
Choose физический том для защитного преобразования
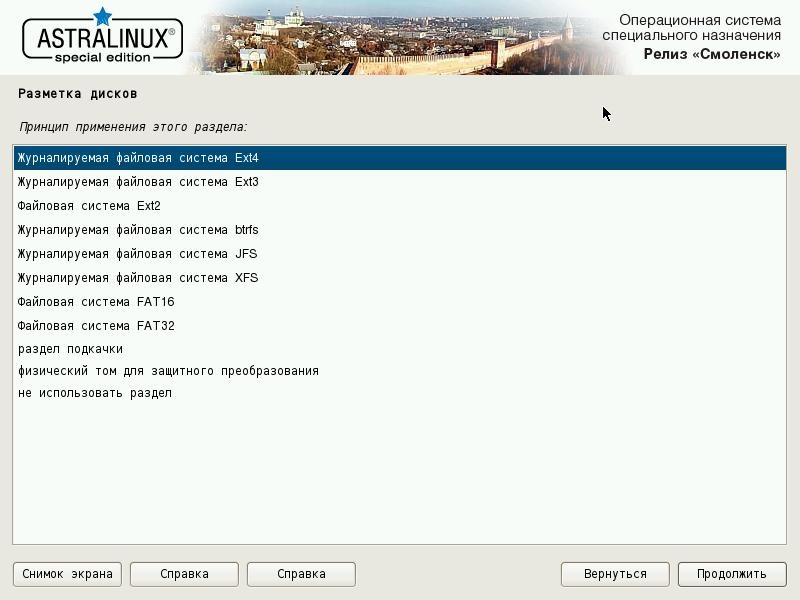pyautogui.click(x=399, y=371)
